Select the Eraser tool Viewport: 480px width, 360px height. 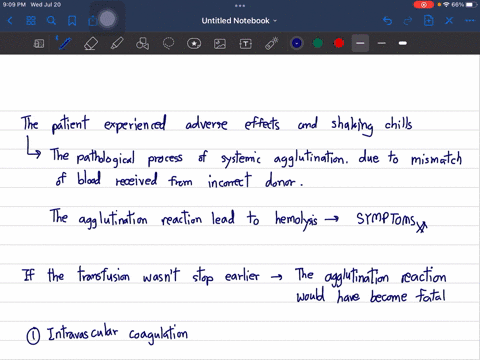click(x=91, y=43)
